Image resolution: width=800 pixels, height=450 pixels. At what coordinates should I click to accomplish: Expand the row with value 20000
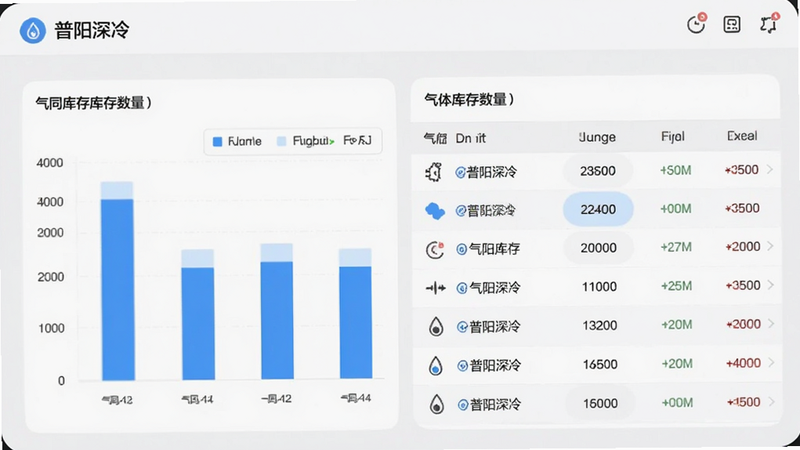click(x=770, y=246)
